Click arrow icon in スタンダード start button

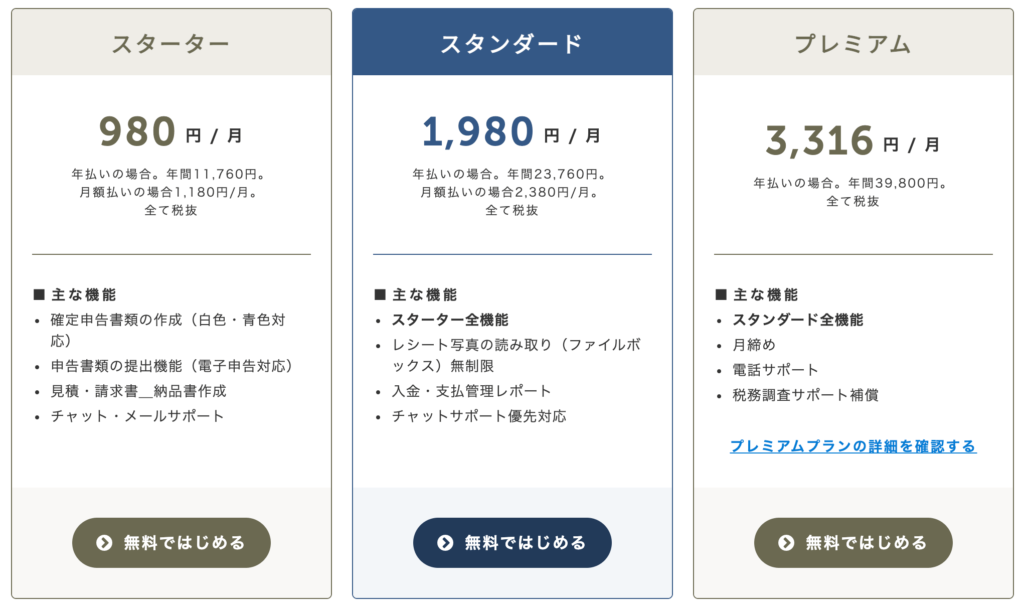(x=445, y=542)
